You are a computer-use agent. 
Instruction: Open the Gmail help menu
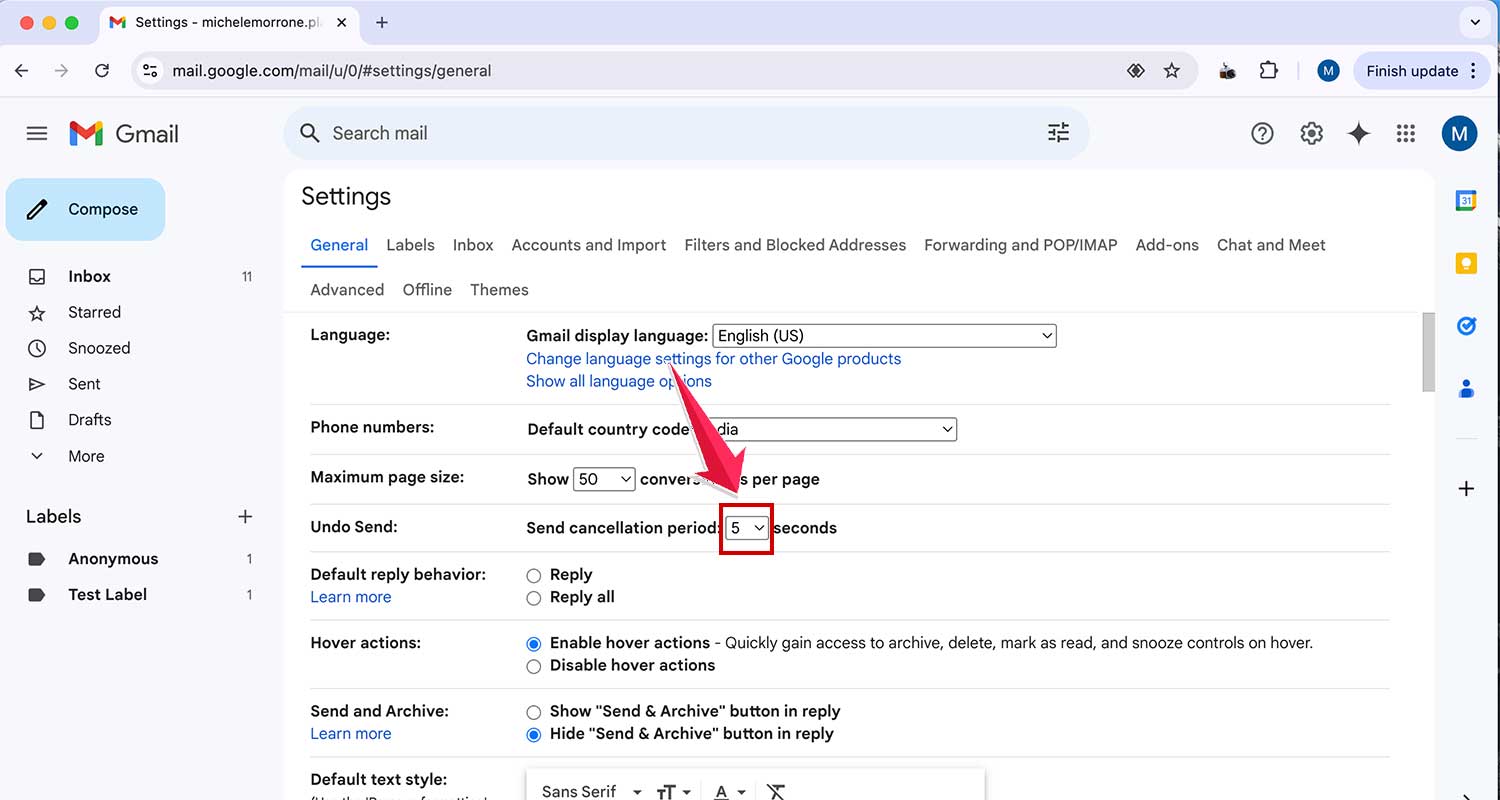click(x=1262, y=132)
